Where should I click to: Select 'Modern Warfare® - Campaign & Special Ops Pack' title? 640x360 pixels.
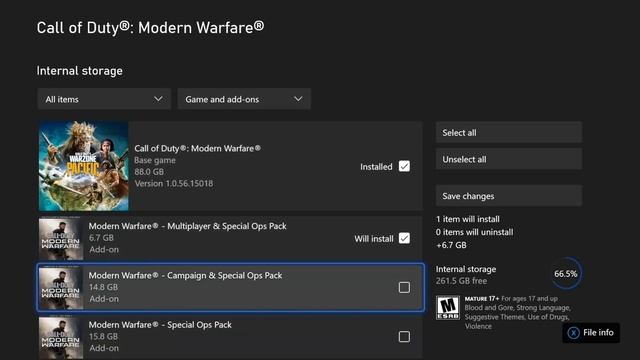185,276
